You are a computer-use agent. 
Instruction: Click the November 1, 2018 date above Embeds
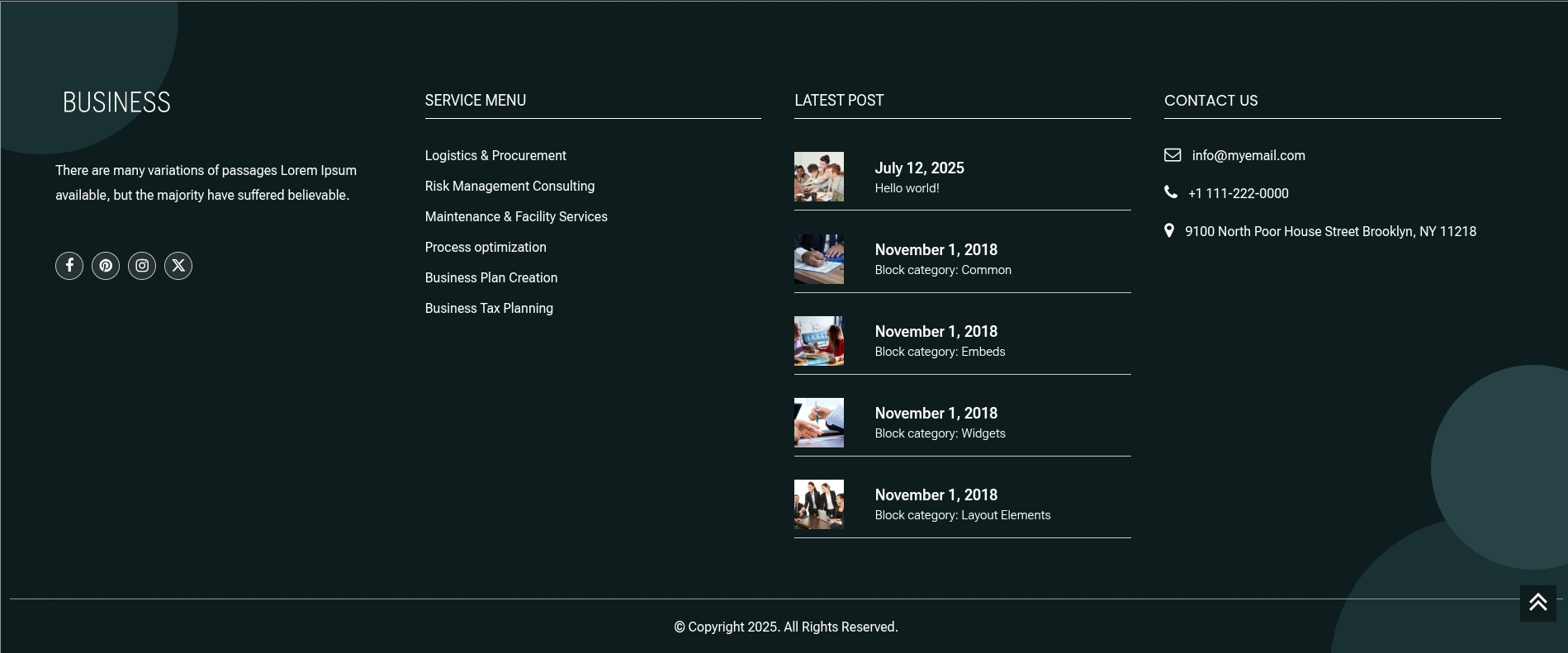point(936,331)
